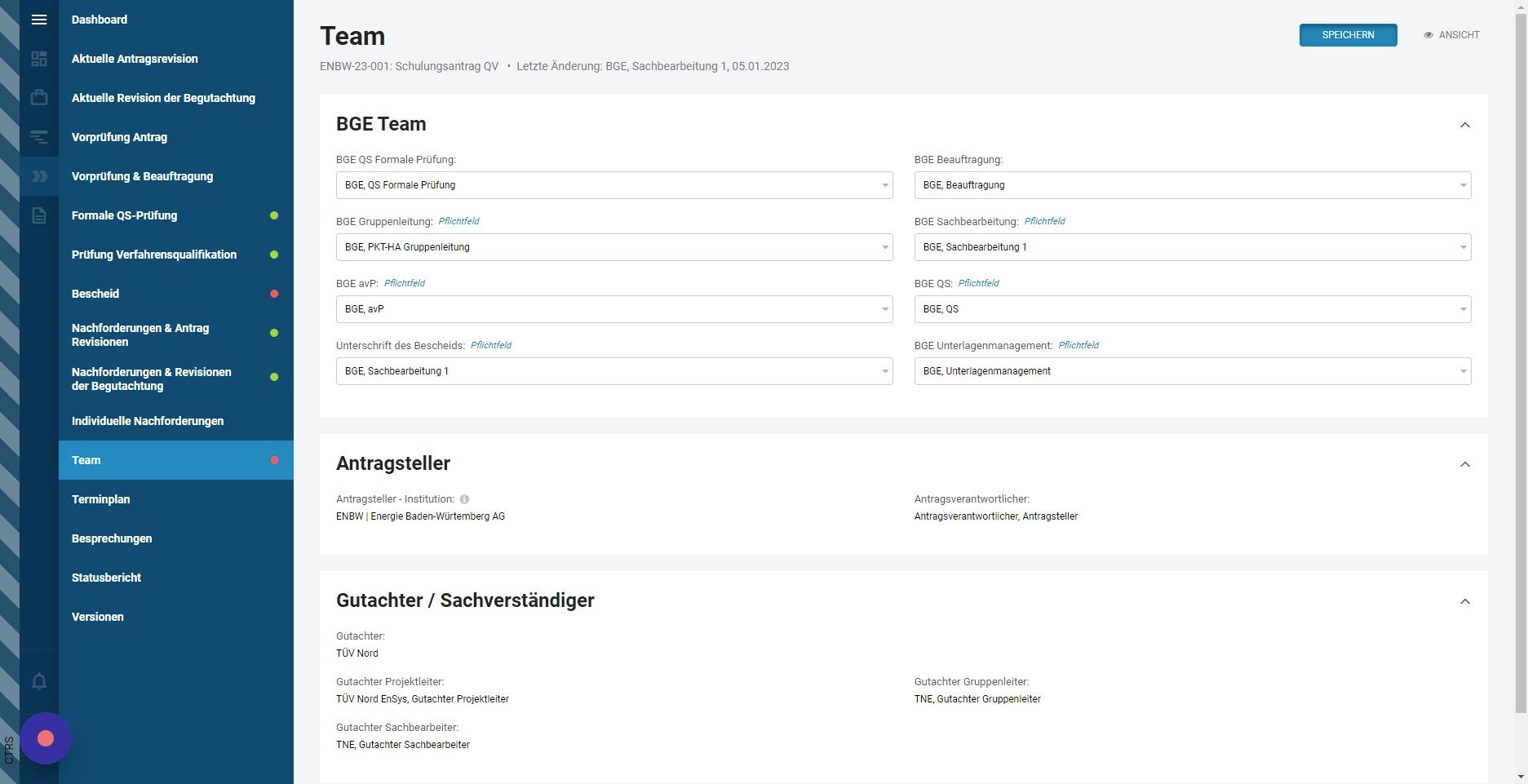Click the filter list icon in sidebar

39,137
